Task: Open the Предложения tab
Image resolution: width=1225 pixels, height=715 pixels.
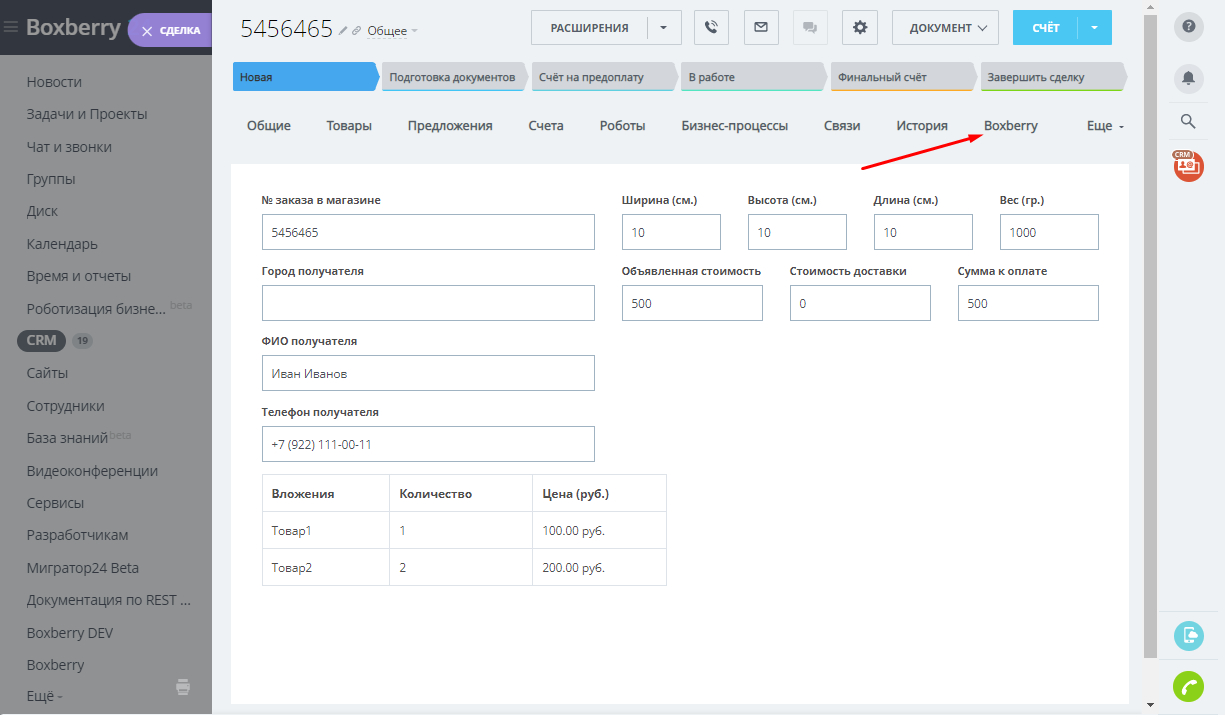Action: click(x=450, y=126)
